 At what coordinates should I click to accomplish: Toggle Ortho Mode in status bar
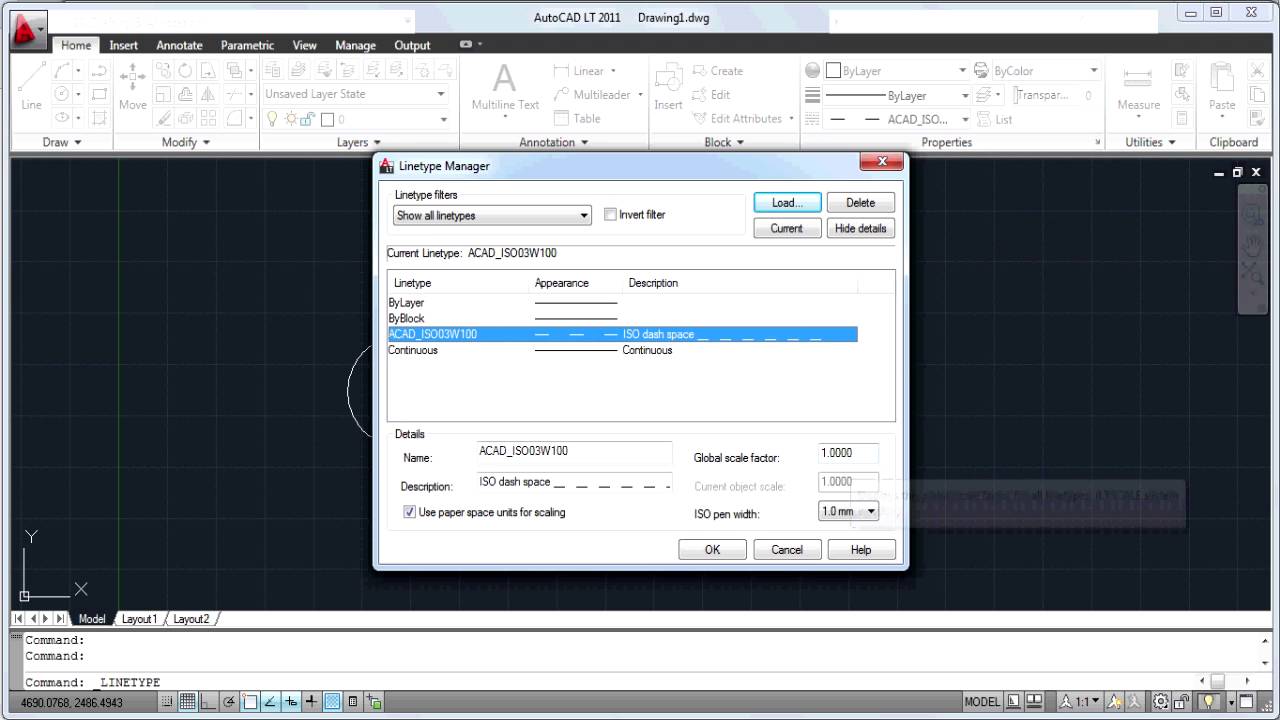(209, 702)
